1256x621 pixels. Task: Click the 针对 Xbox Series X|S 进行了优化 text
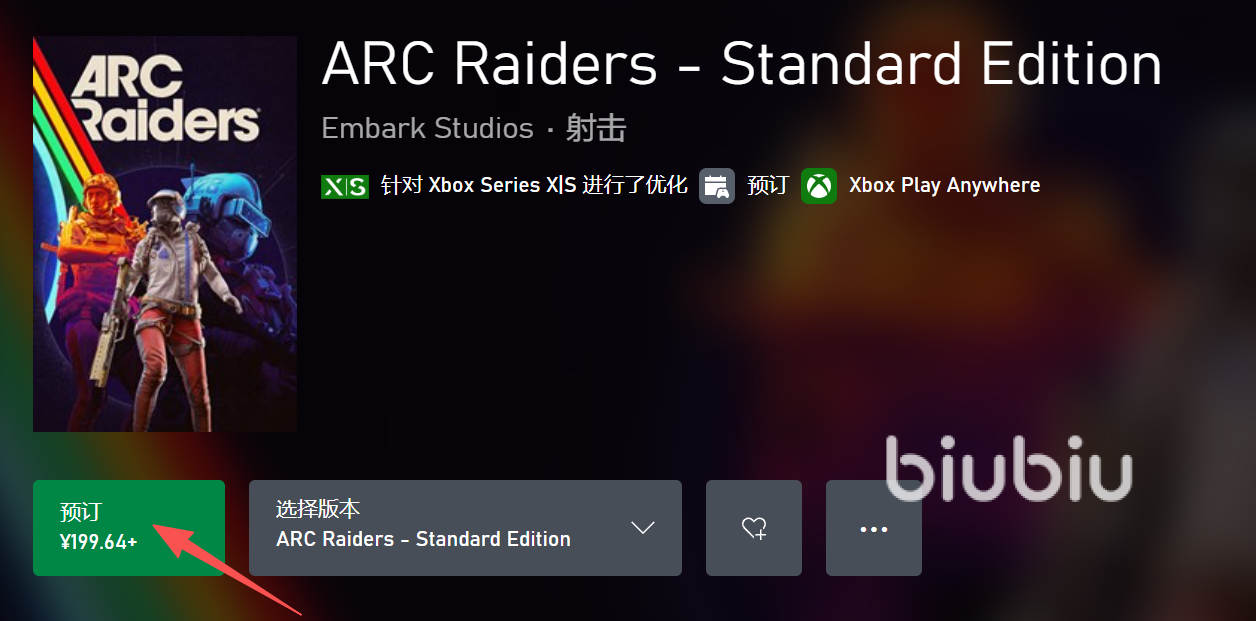pos(534,186)
